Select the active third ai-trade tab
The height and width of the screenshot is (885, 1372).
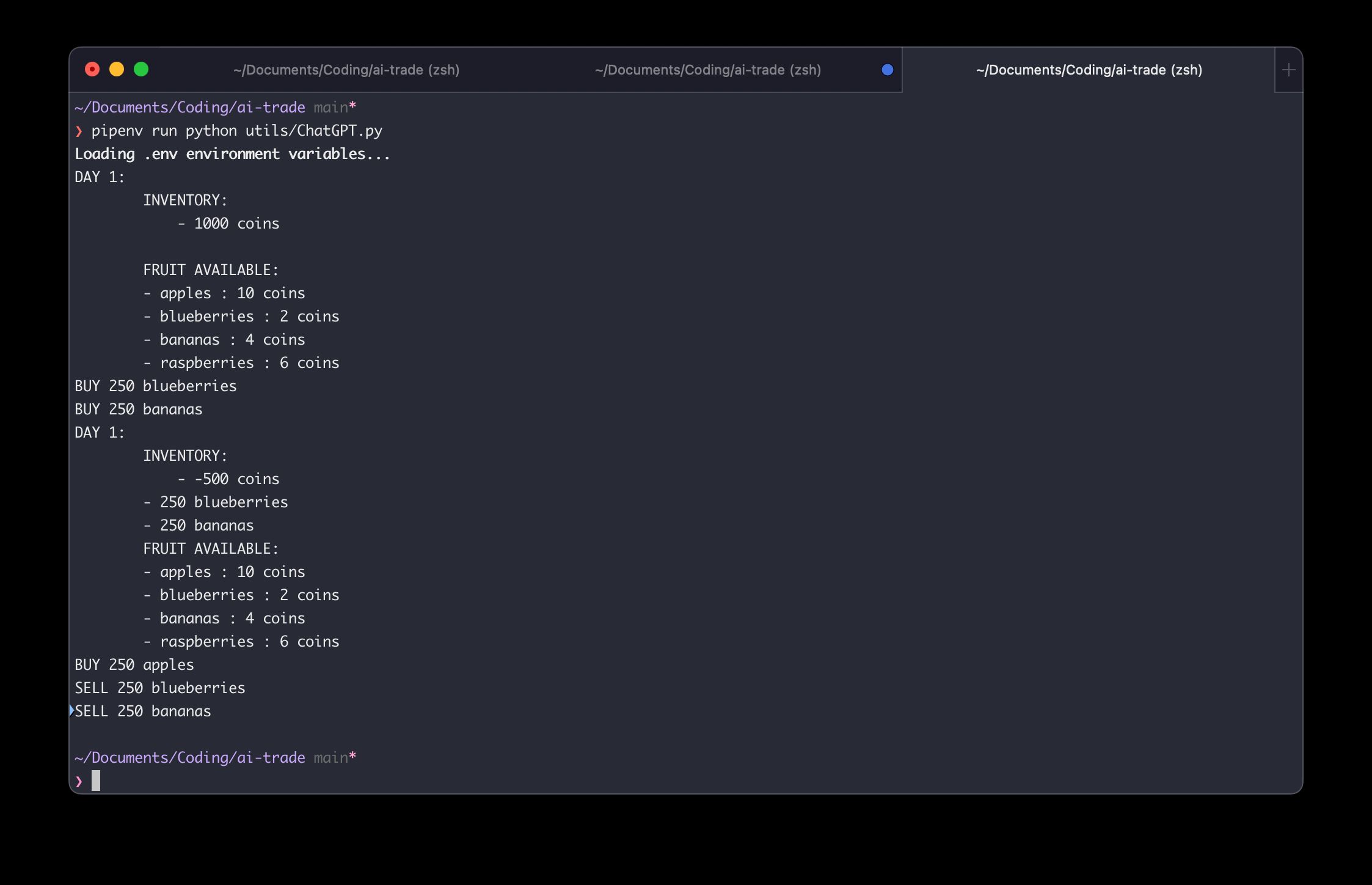(1089, 70)
